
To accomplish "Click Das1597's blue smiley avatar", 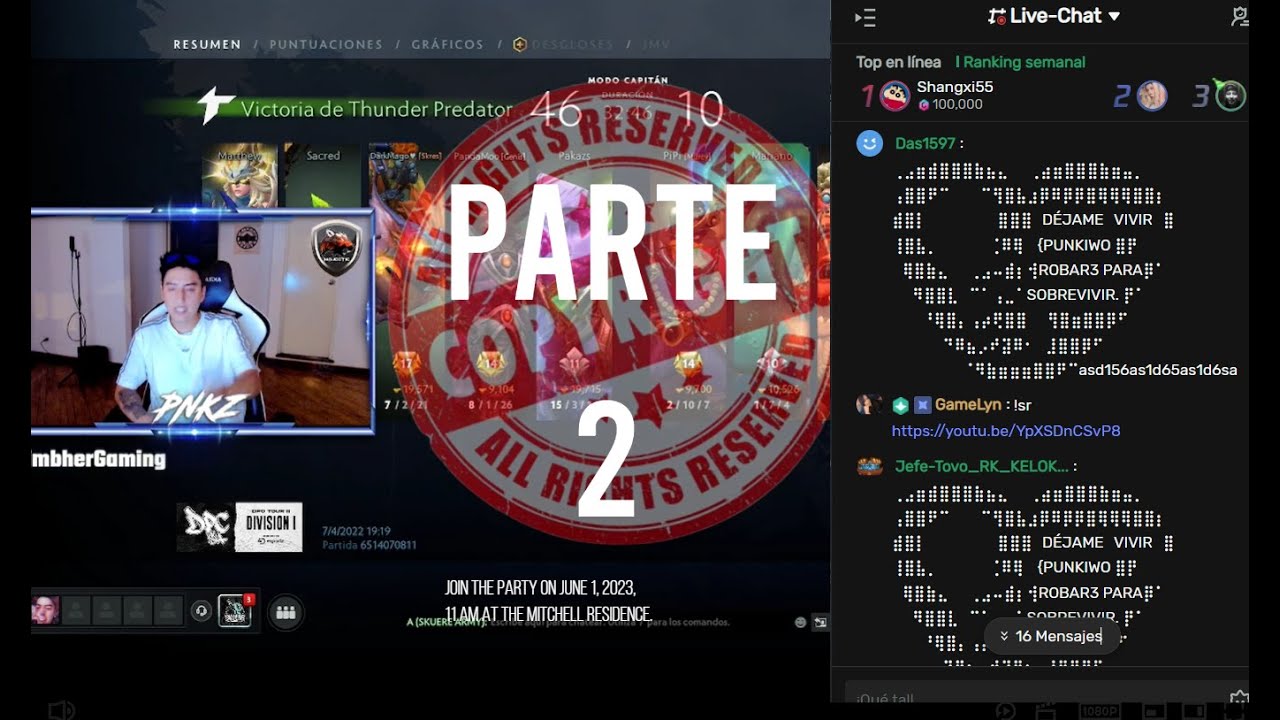I will tap(869, 144).
